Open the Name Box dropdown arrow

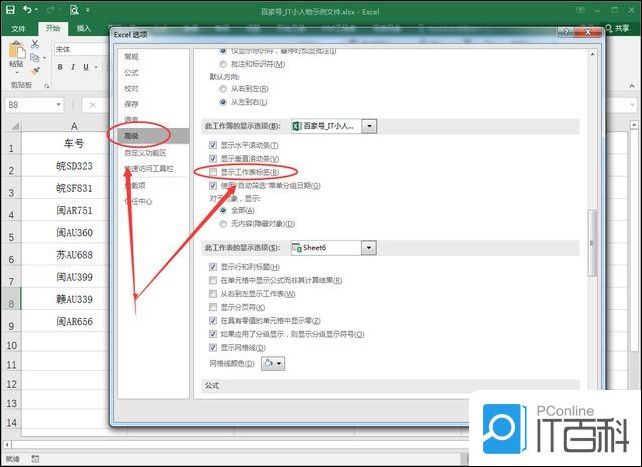point(59,105)
